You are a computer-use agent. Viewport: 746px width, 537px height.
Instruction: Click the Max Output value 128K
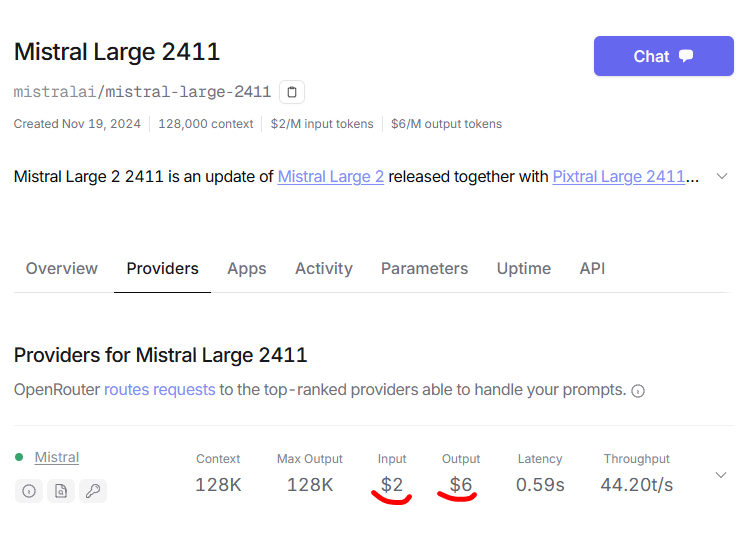tap(310, 485)
